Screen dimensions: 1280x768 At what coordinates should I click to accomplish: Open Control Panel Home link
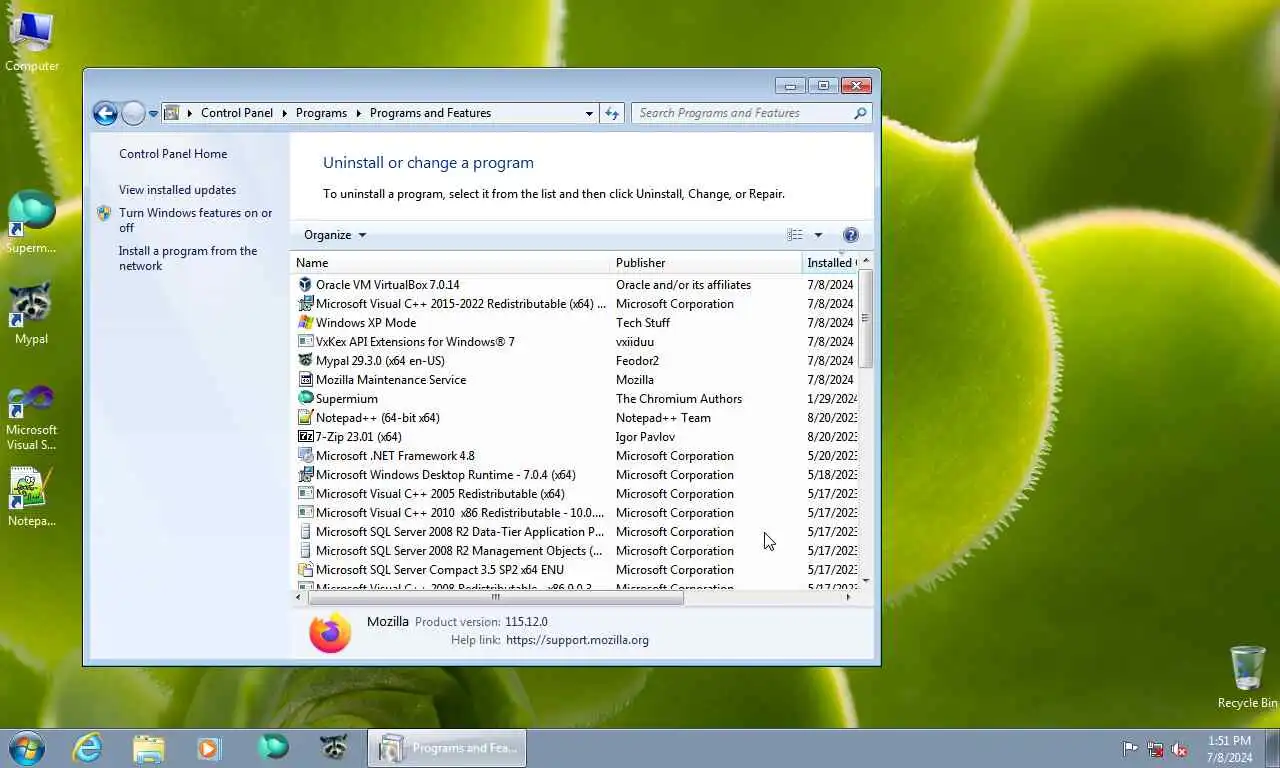173,154
